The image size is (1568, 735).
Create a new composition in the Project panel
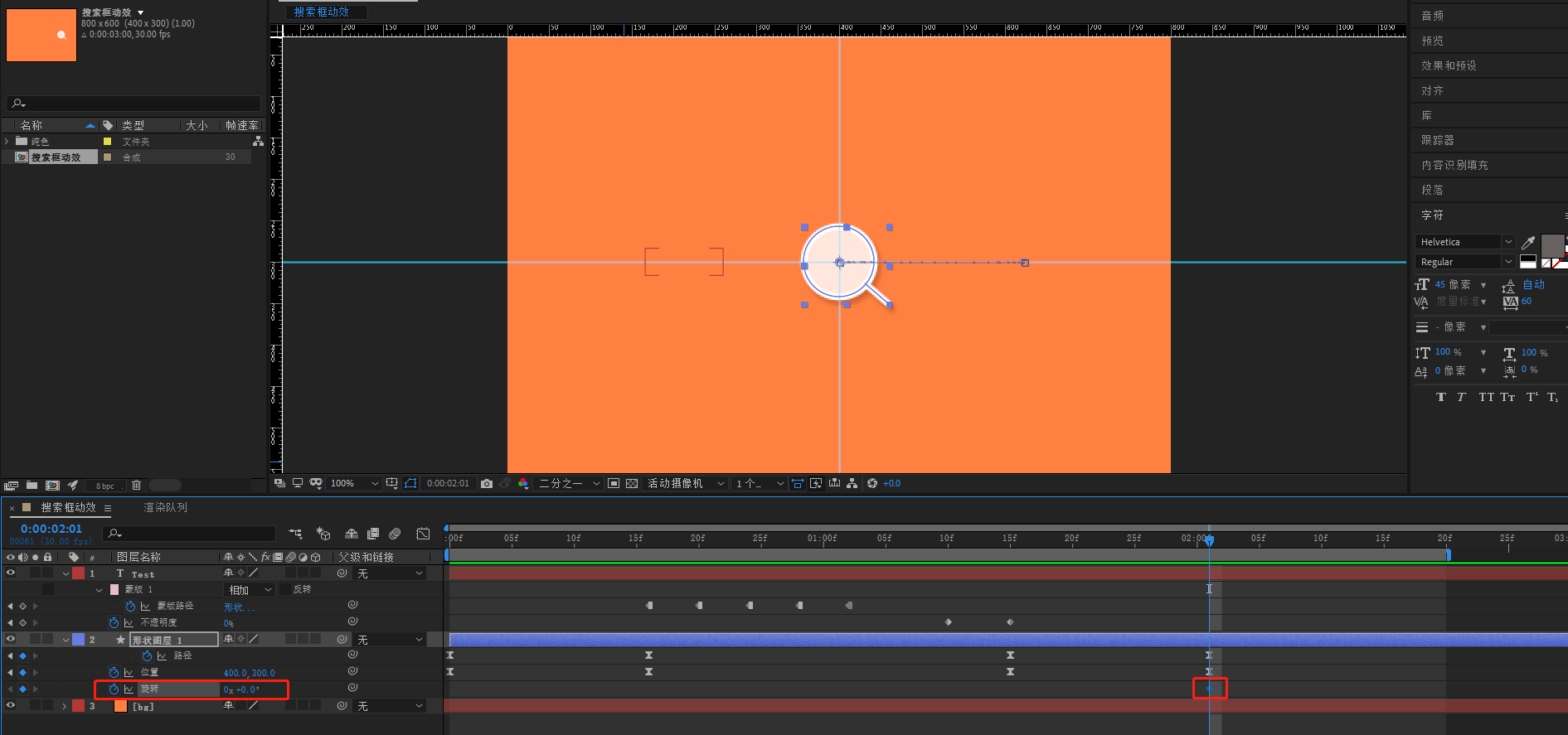pos(52,486)
